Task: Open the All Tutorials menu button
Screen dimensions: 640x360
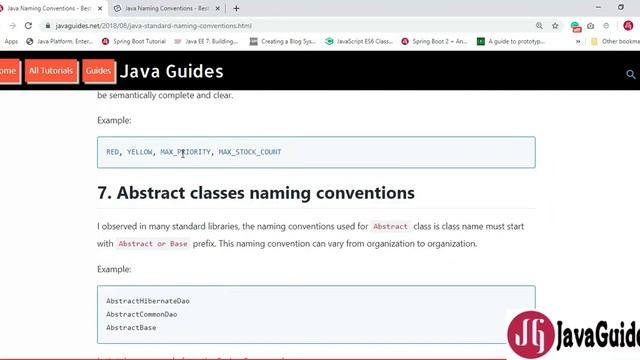Action: (x=51, y=71)
